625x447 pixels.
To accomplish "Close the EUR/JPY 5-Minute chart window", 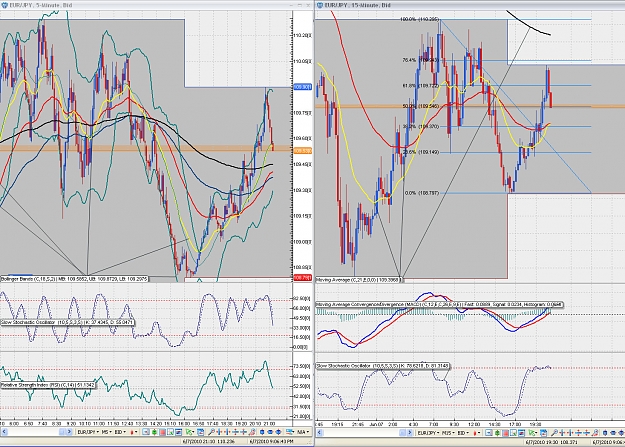I will pos(308,5).
